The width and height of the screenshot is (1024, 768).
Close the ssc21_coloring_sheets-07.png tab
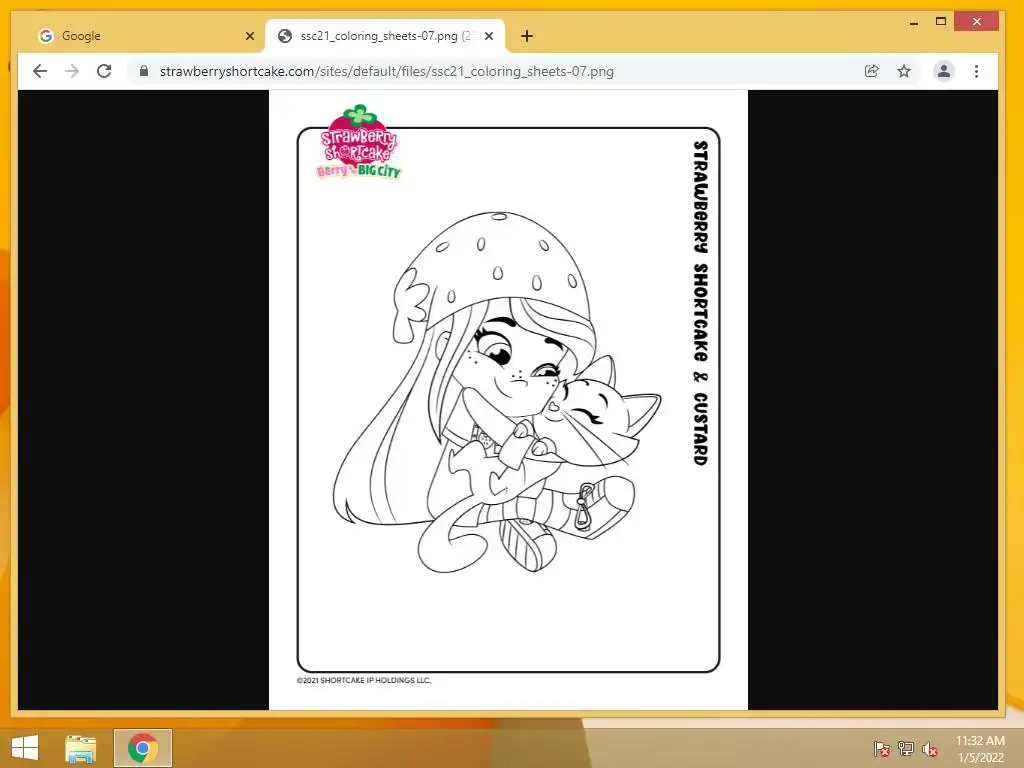(x=488, y=36)
